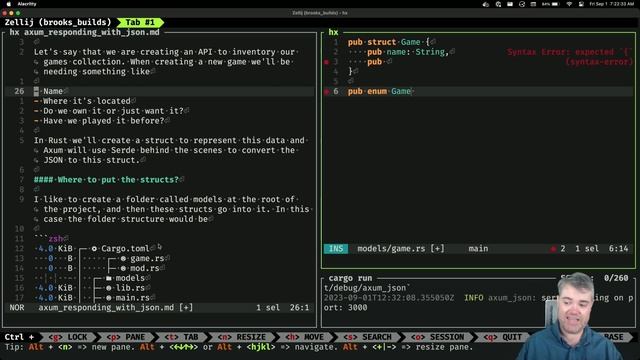Select Zellij Tab #1
This screenshot has height=360, width=640.
140,22
